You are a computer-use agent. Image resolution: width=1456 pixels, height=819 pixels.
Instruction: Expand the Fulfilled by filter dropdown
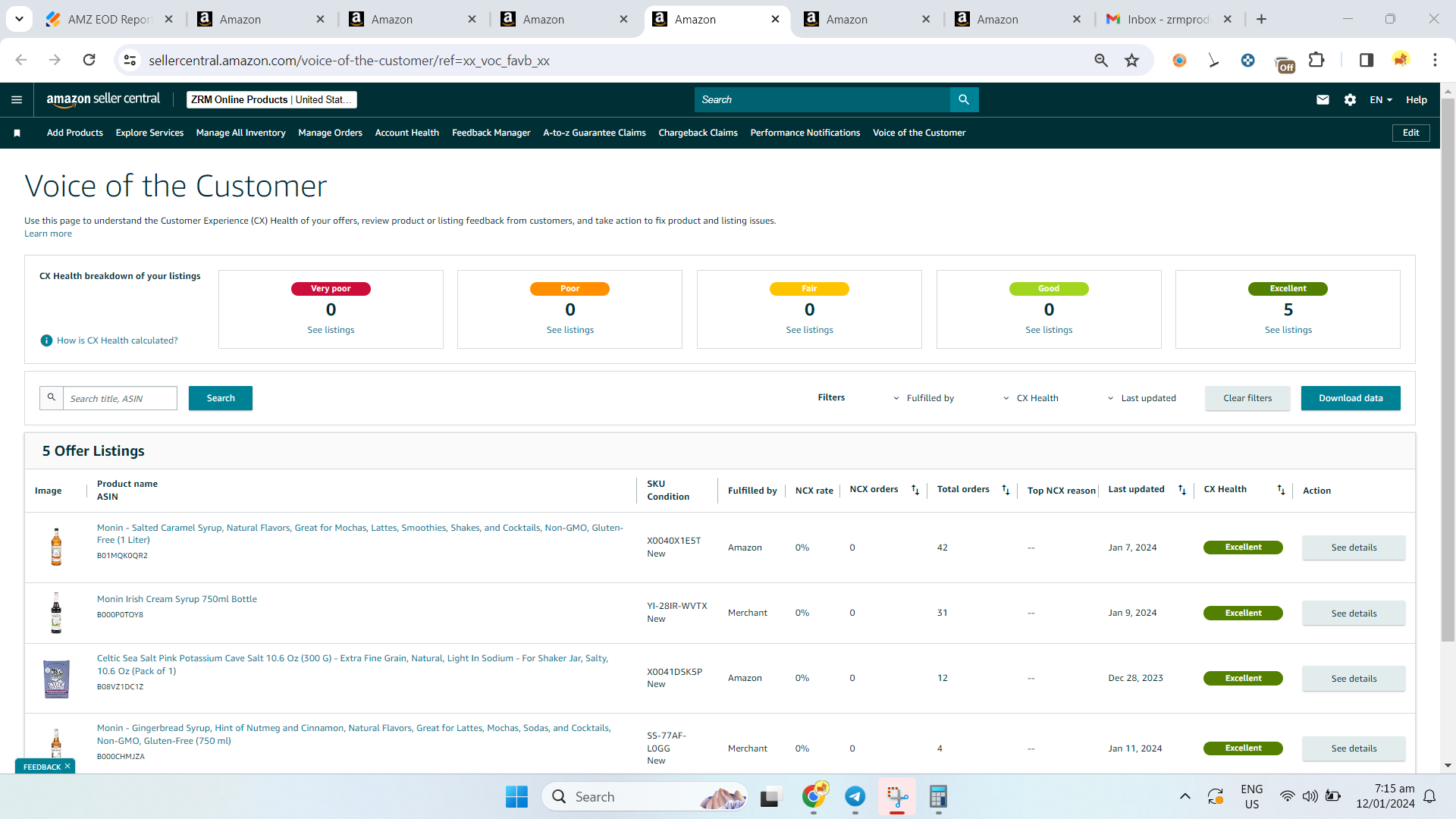pos(923,398)
